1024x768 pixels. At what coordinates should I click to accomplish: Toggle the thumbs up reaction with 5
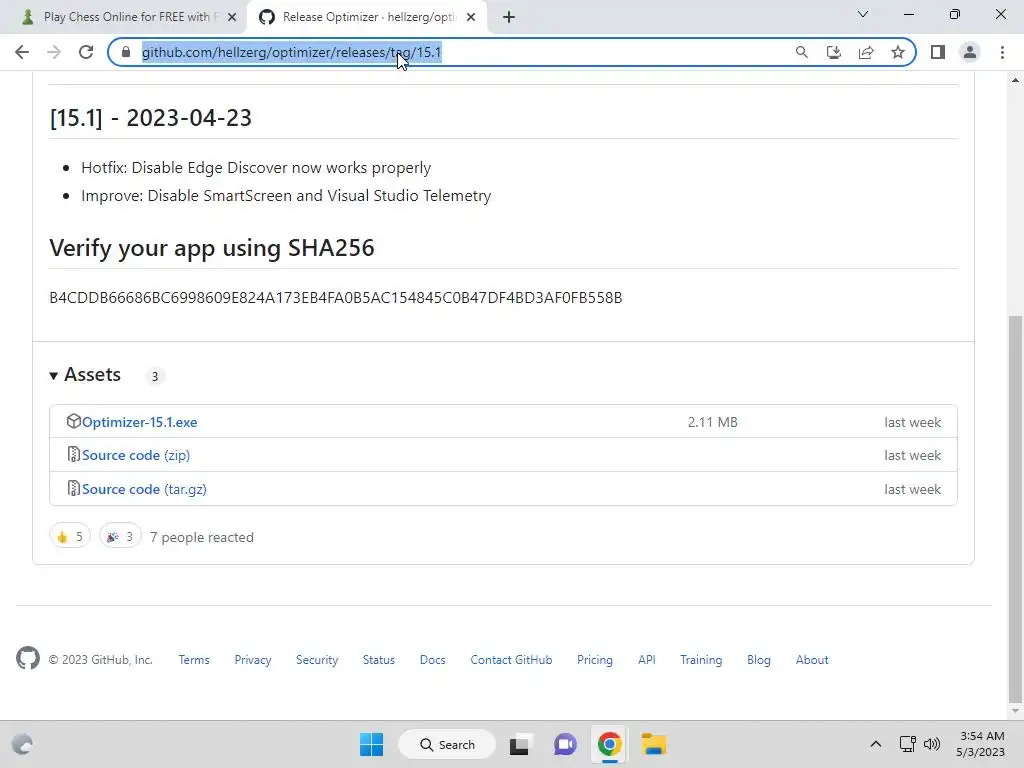coord(70,537)
